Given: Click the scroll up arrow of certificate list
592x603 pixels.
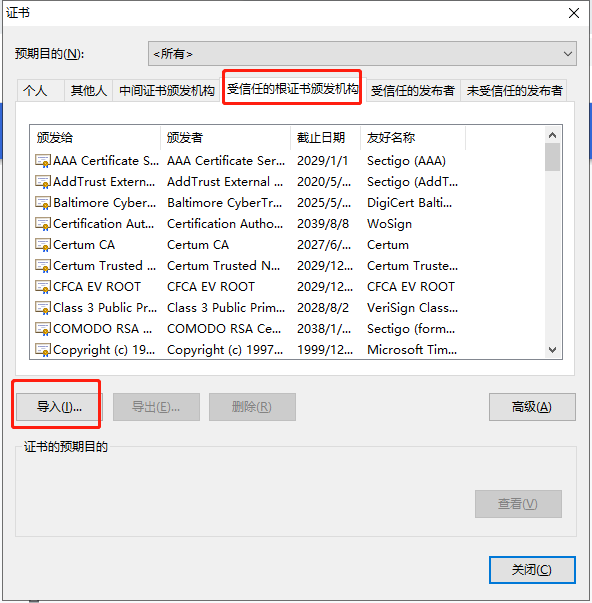Looking at the screenshot, I should [x=552, y=135].
